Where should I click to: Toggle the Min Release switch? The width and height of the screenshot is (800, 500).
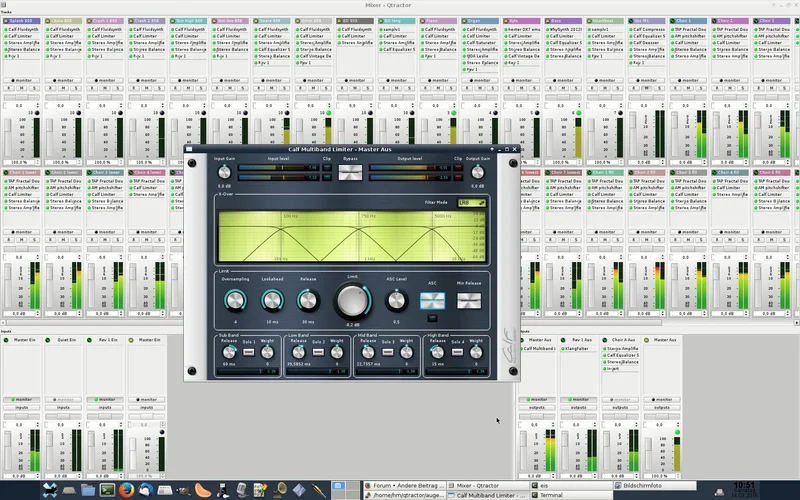click(x=469, y=301)
